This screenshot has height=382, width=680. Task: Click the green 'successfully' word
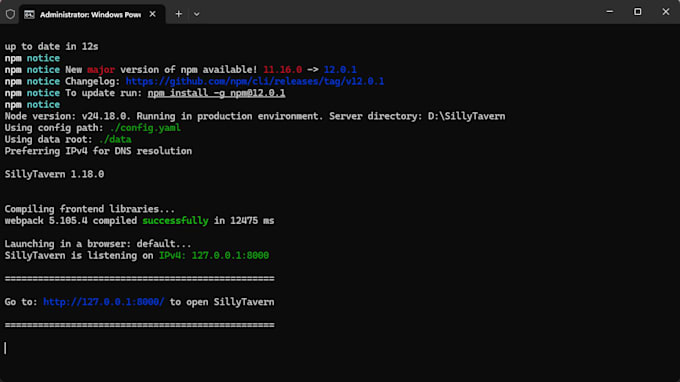pos(175,221)
